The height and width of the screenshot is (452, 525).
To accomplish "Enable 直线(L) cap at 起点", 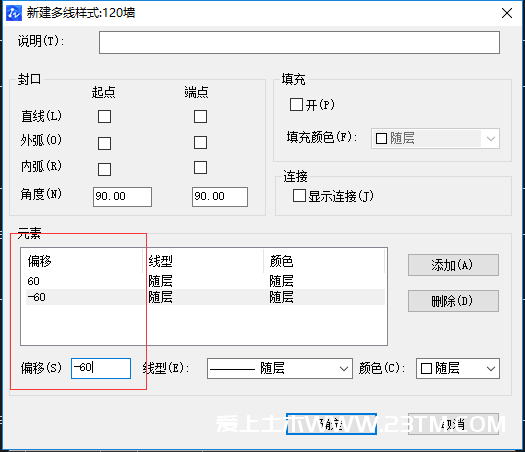I will (x=104, y=117).
